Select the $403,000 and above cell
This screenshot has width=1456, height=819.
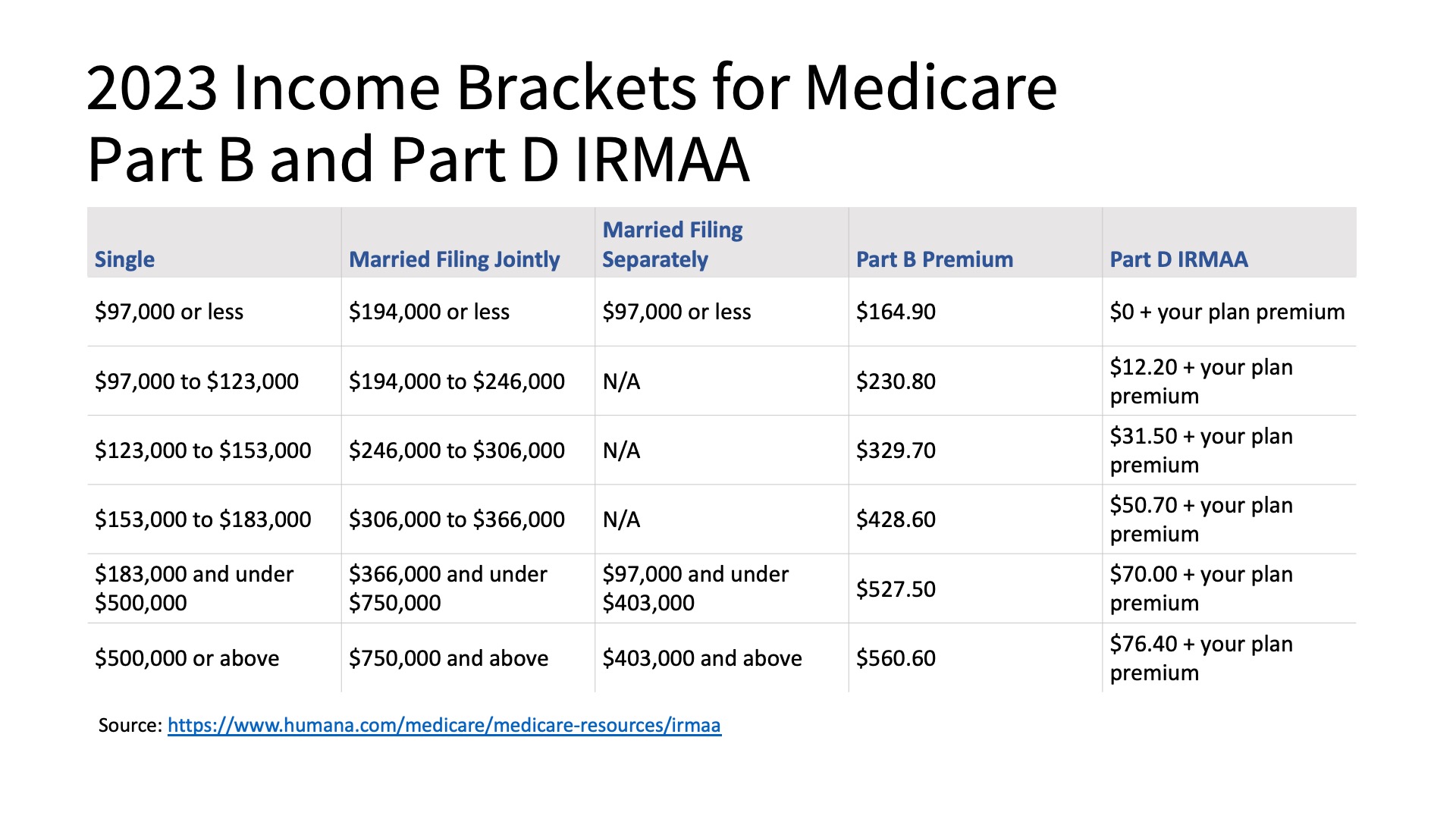[701, 658]
